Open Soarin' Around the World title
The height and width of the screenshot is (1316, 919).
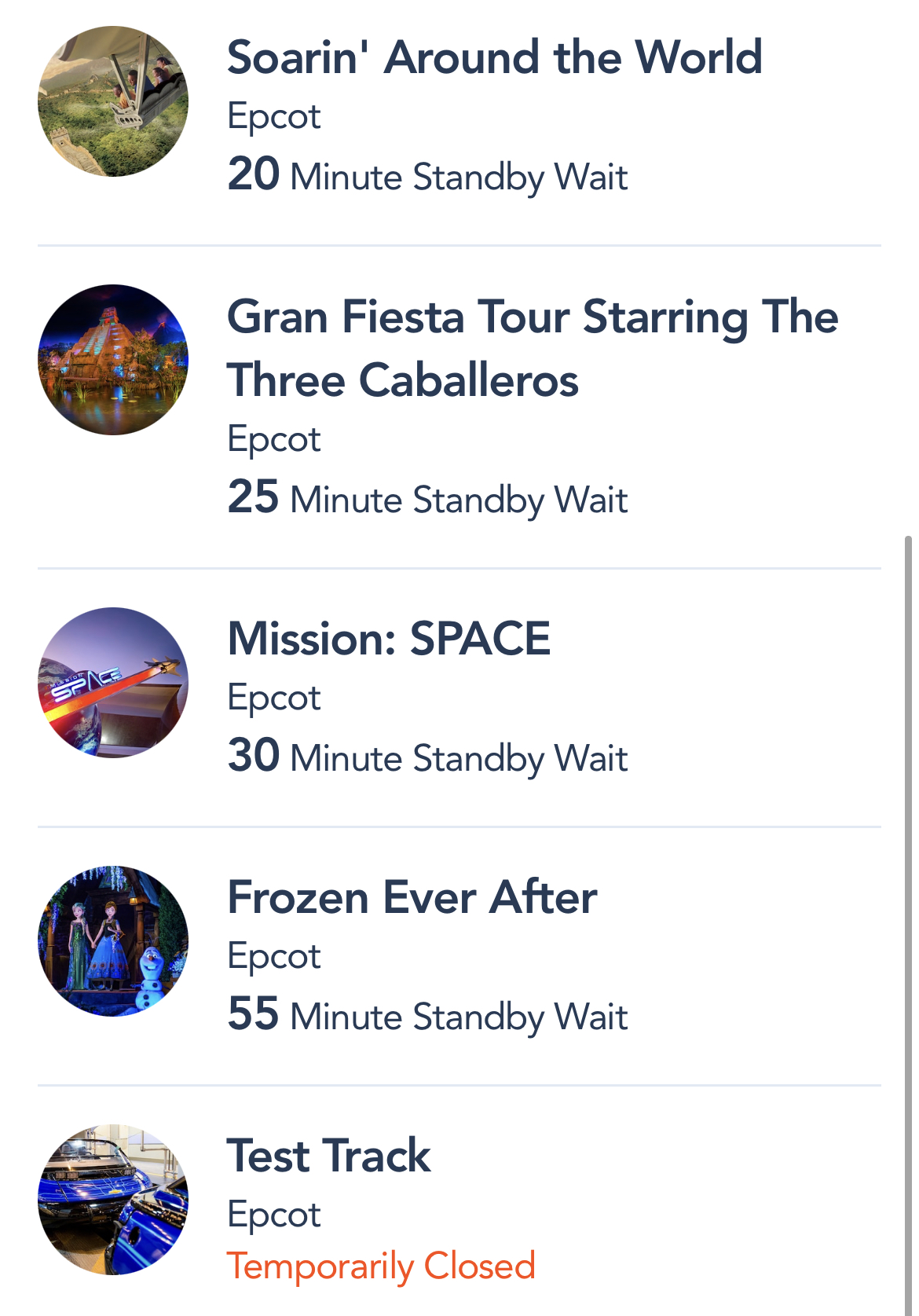pos(494,57)
